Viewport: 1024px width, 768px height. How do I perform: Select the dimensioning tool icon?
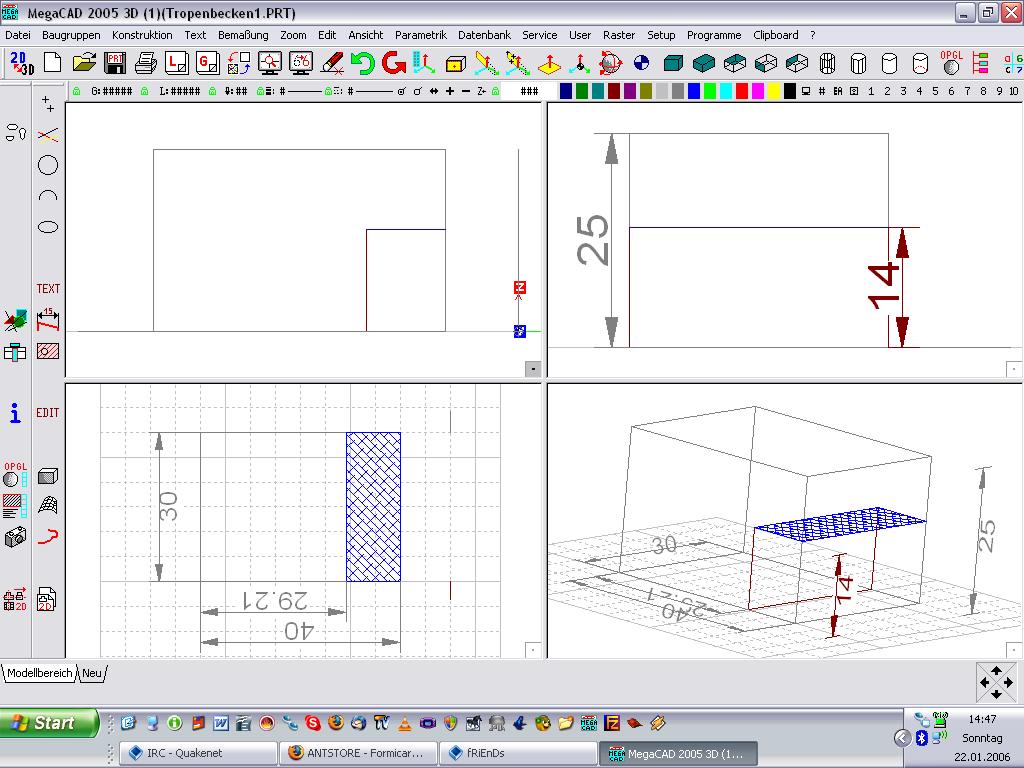pyautogui.click(x=48, y=320)
